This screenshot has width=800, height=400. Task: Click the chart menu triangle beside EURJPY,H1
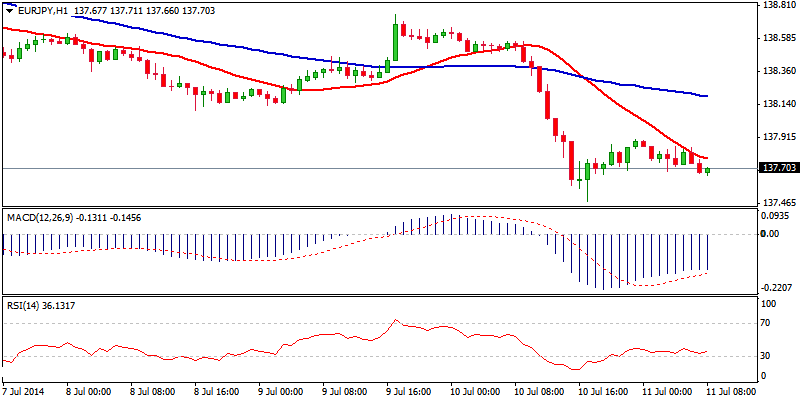click(x=9, y=11)
